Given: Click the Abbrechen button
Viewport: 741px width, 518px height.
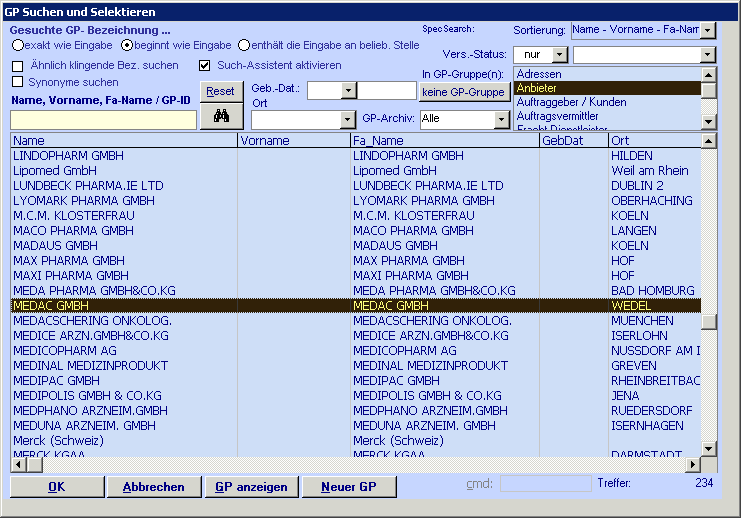Looking at the screenshot, I should click(154, 487).
